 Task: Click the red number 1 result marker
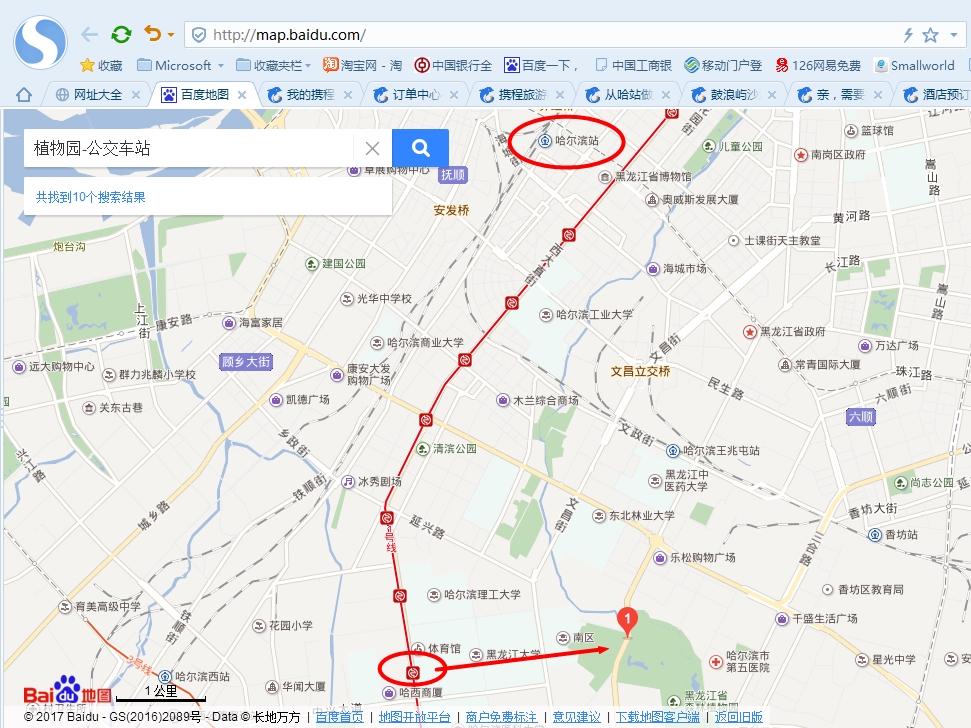(627, 622)
